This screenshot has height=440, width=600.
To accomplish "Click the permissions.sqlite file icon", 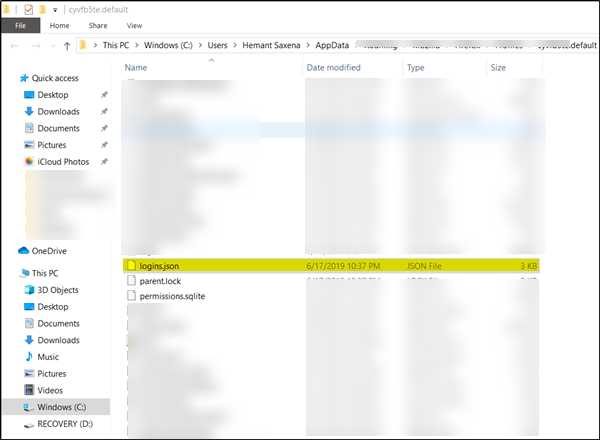I will tap(131, 296).
